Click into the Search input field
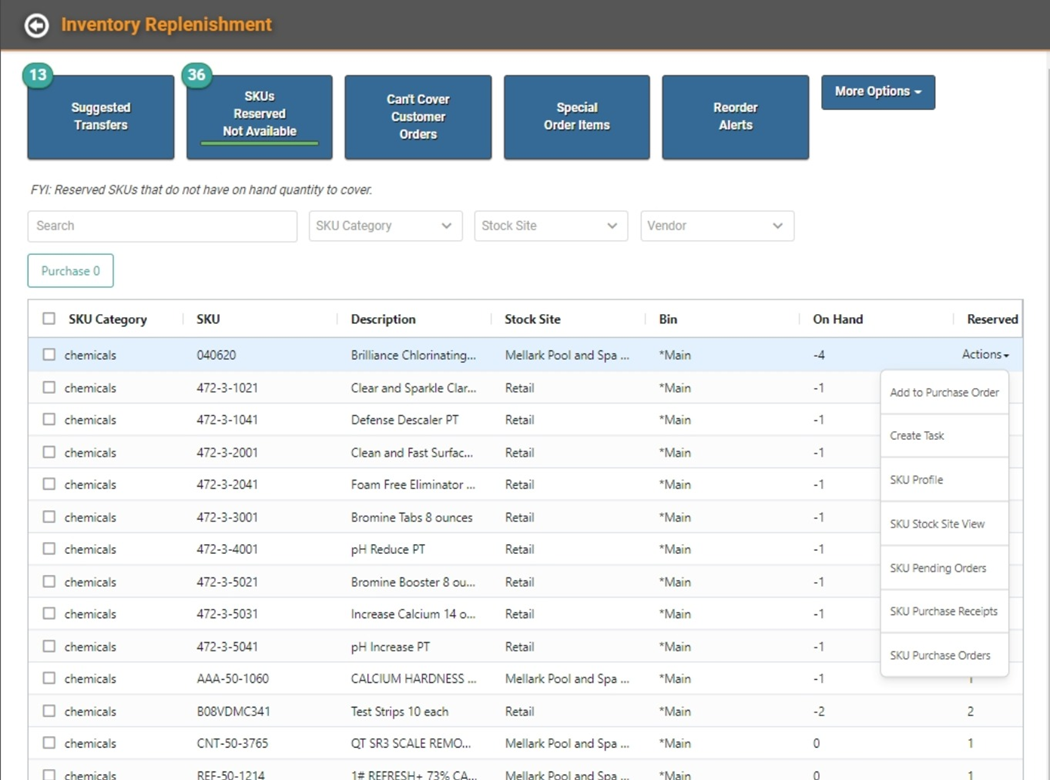This screenshot has width=1050, height=780. click(162, 226)
